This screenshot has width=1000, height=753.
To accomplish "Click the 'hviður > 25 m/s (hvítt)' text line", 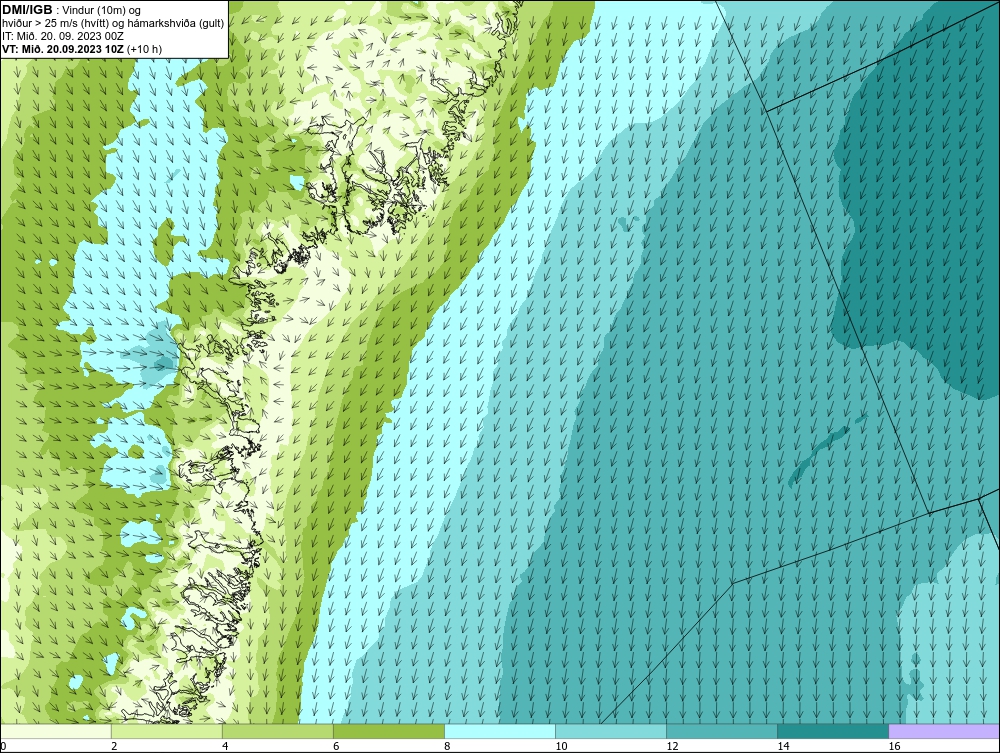I will 114,24.
